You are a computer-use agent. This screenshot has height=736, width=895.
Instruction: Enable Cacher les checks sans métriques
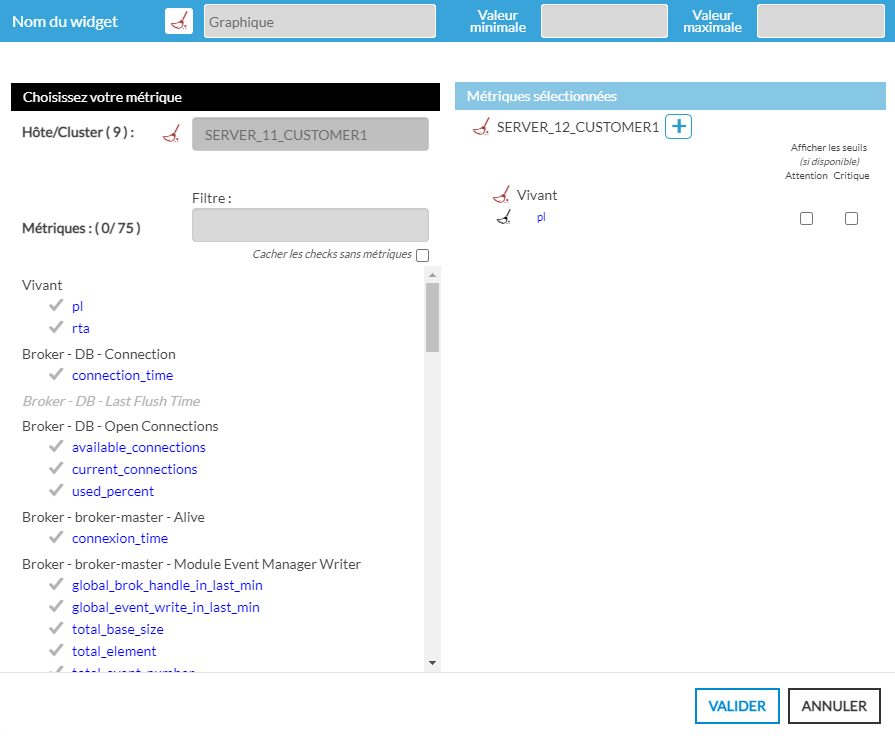[x=422, y=255]
